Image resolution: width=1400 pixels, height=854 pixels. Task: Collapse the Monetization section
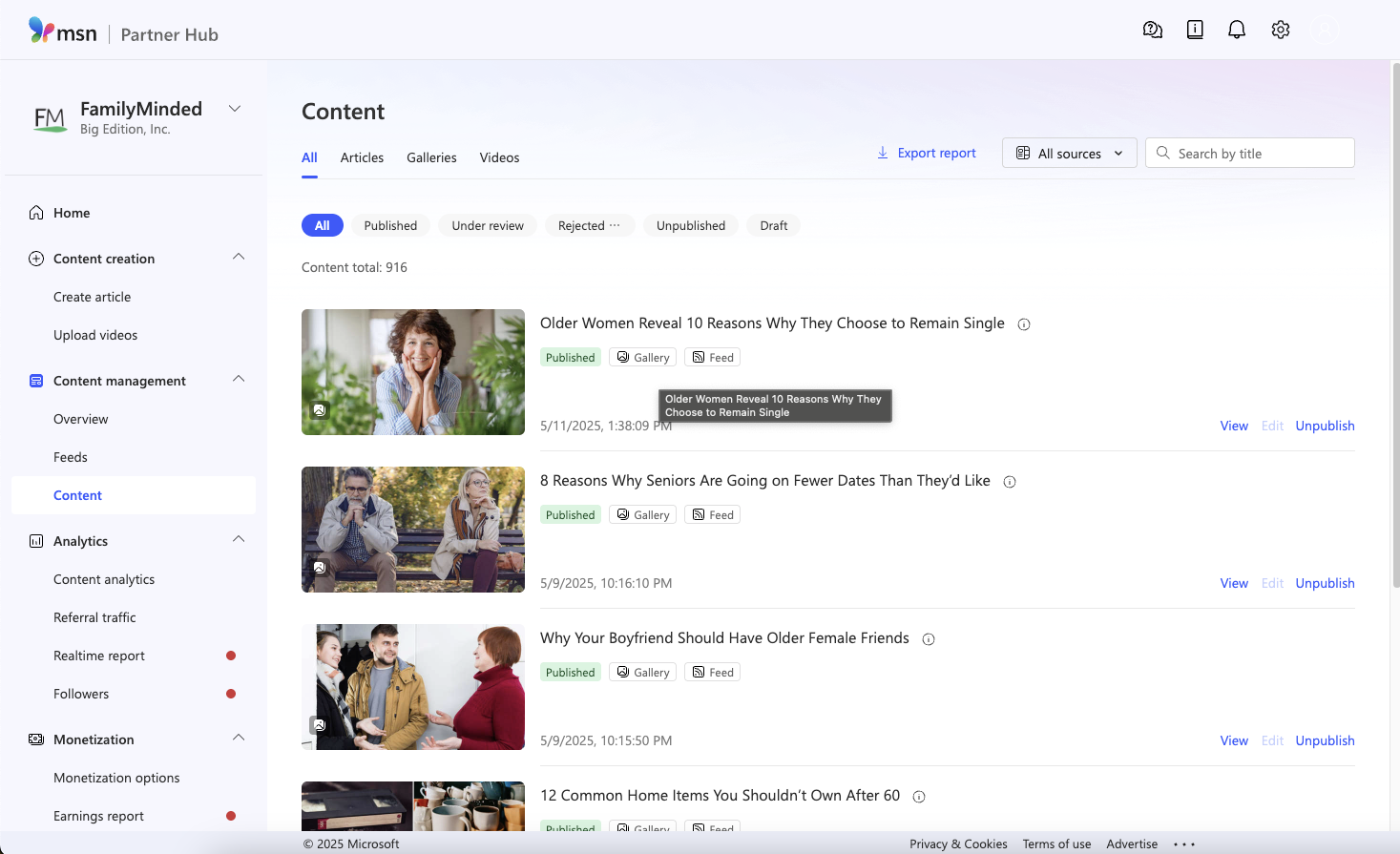(239, 738)
